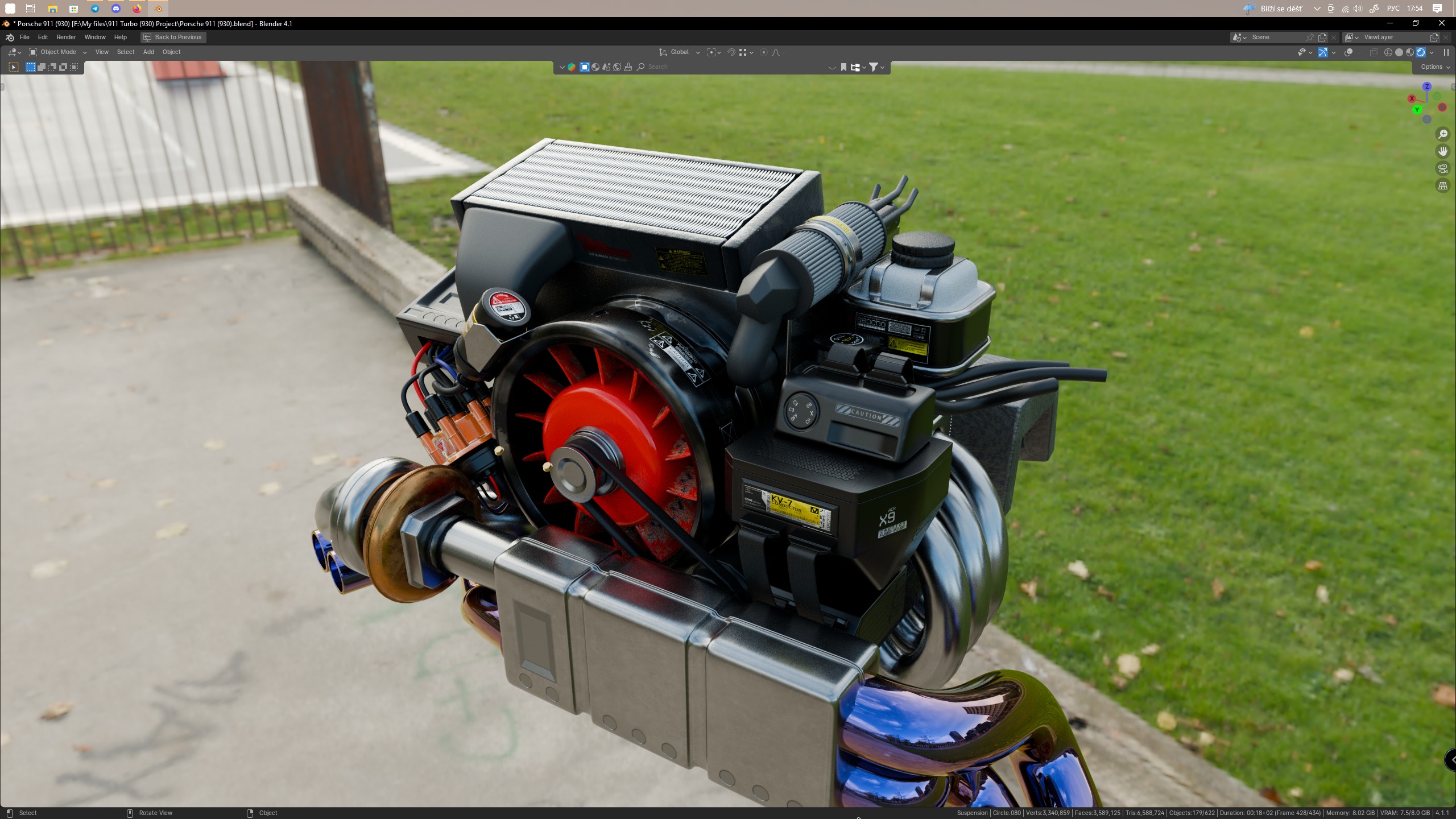The height and width of the screenshot is (819, 1456).
Task: Switch to wireframe viewport shading
Action: click(x=1388, y=52)
